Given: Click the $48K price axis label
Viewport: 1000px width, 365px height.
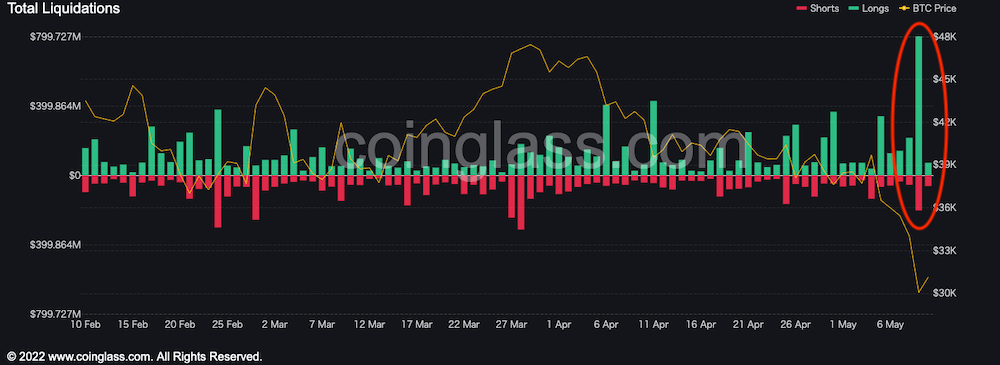Looking at the screenshot, I should pyautogui.click(x=944, y=37).
